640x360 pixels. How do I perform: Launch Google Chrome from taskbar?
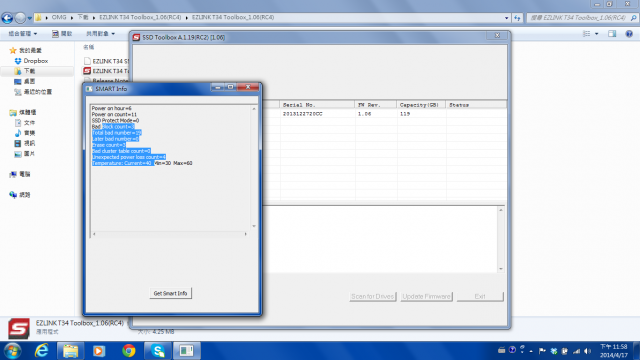pos(129,351)
